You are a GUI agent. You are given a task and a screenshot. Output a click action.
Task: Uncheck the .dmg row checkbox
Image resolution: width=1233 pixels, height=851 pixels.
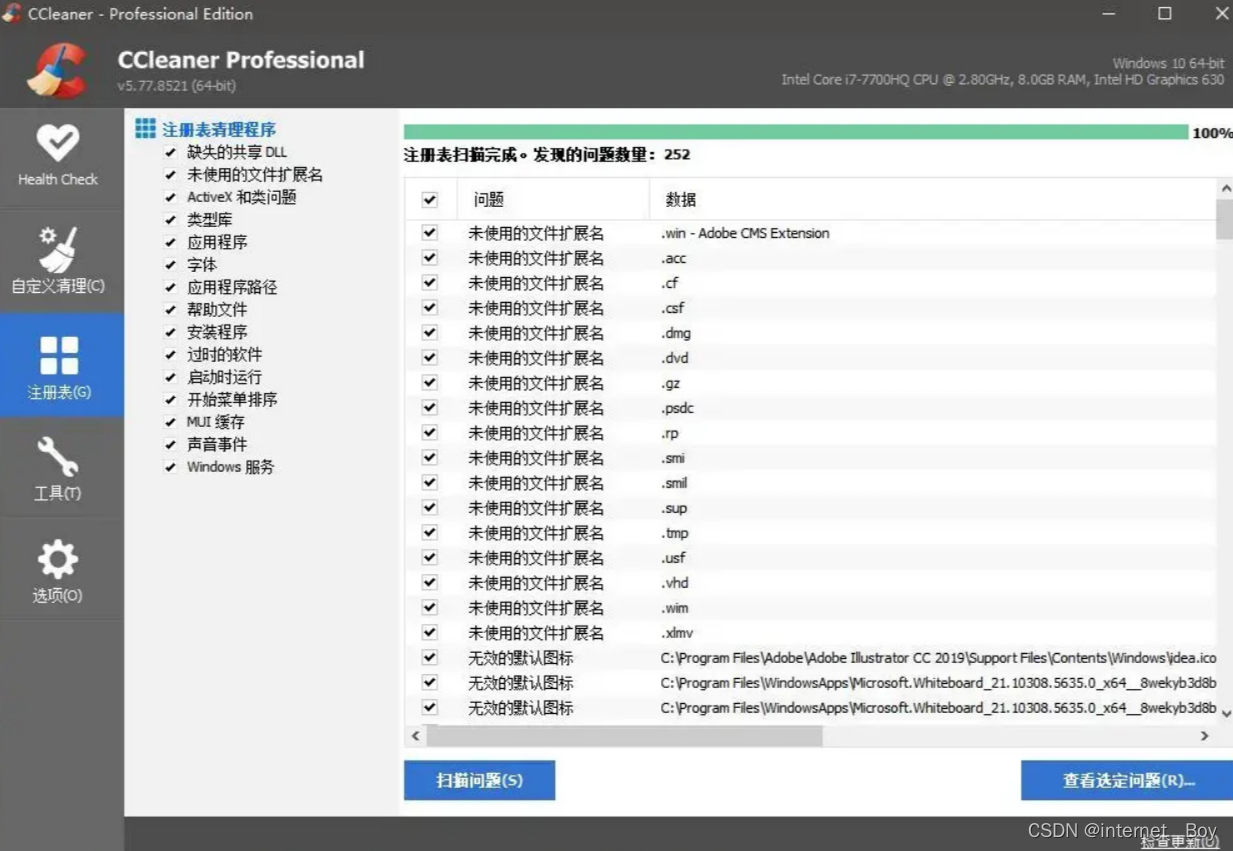coord(430,333)
